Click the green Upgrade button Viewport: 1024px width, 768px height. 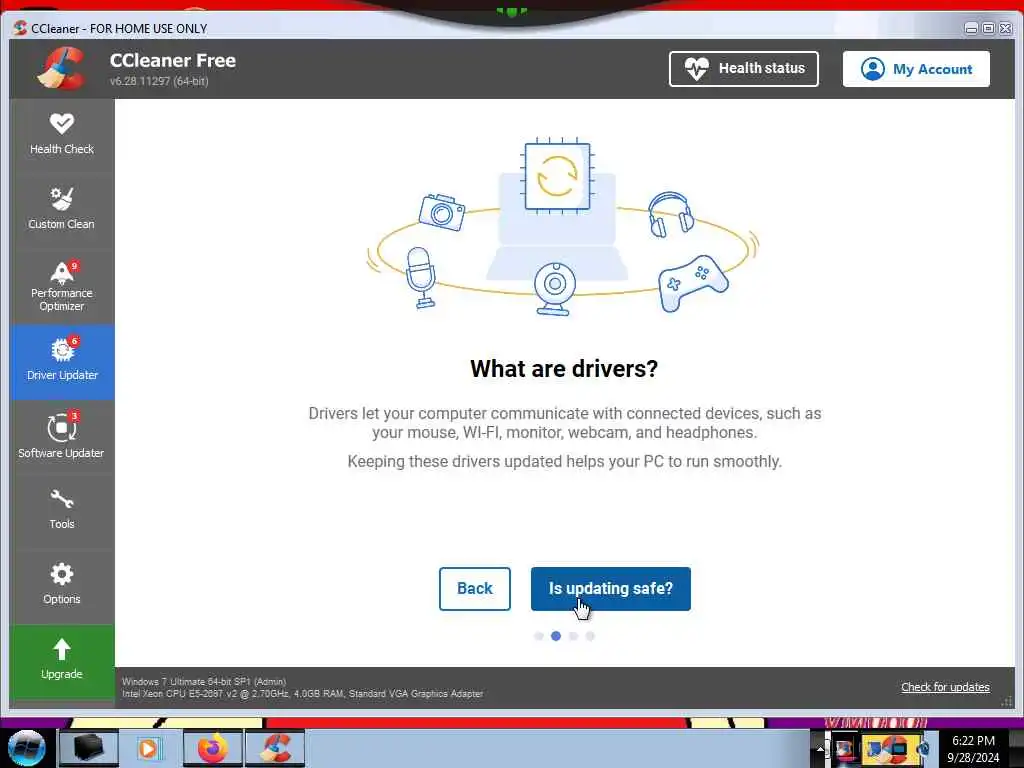(x=62, y=662)
